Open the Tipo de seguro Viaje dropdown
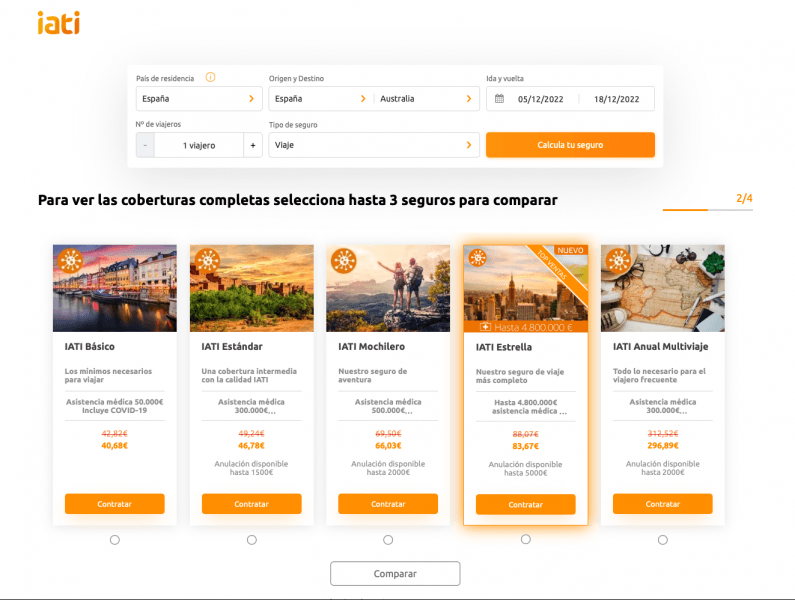Viewport: 795px width, 600px height. coord(374,145)
